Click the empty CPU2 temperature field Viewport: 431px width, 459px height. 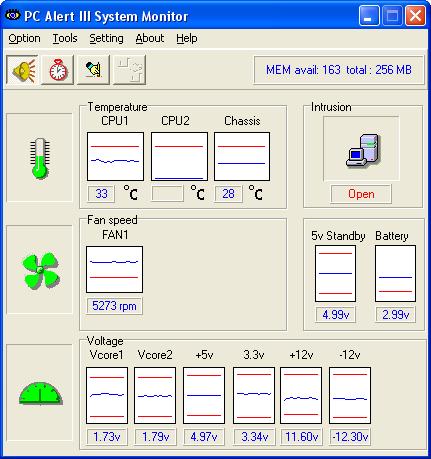pyautogui.click(x=167, y=194)
